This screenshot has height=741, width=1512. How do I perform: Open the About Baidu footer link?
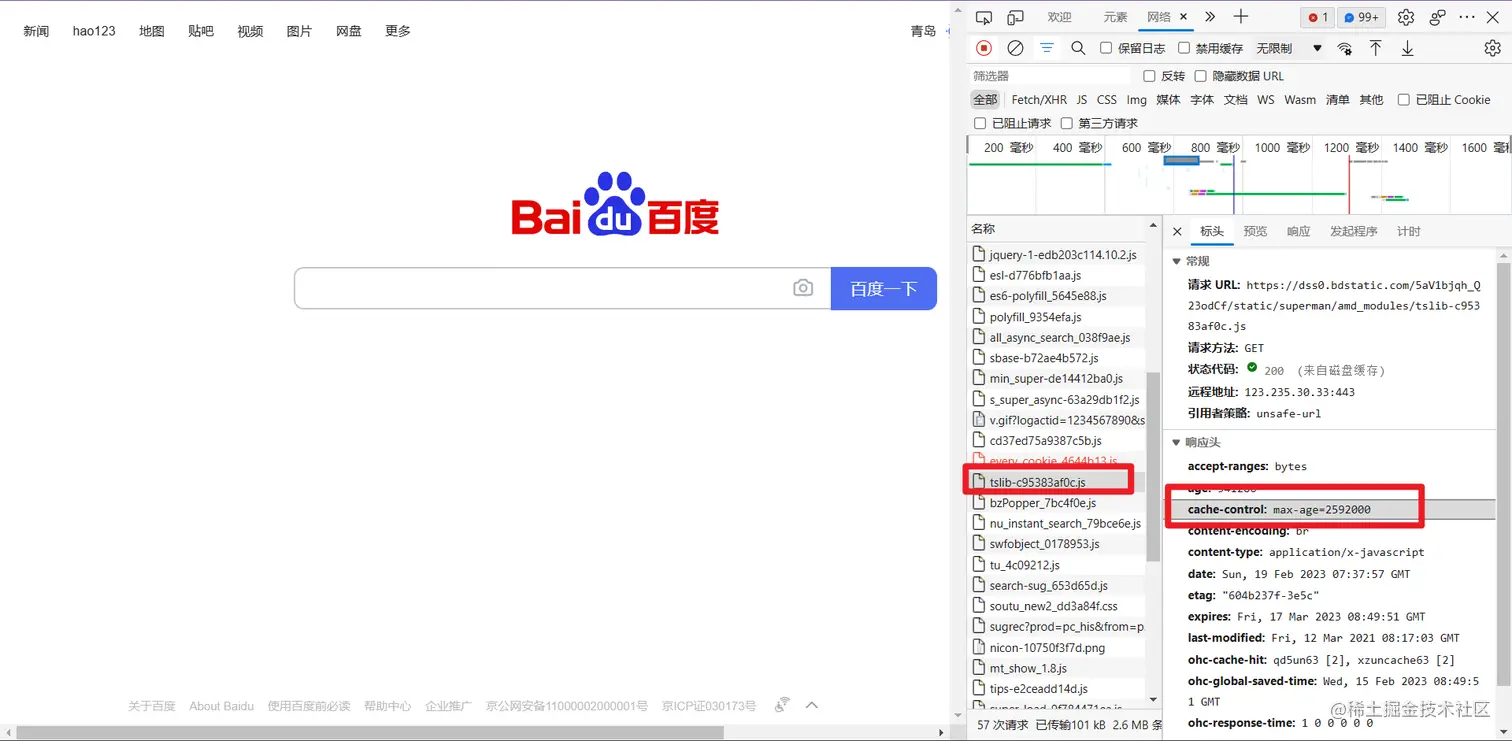point(221,706)
